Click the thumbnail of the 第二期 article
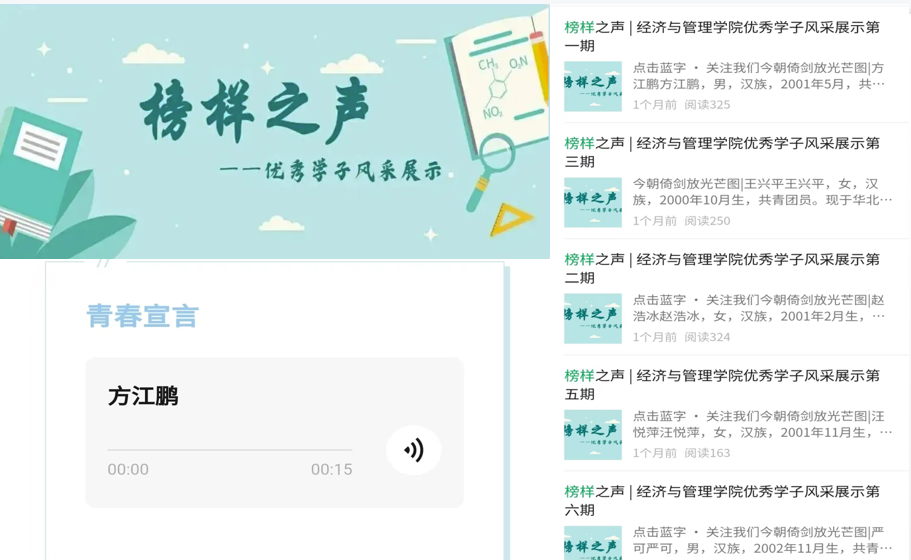Screen dimensions: 911x560 [593, 319]
